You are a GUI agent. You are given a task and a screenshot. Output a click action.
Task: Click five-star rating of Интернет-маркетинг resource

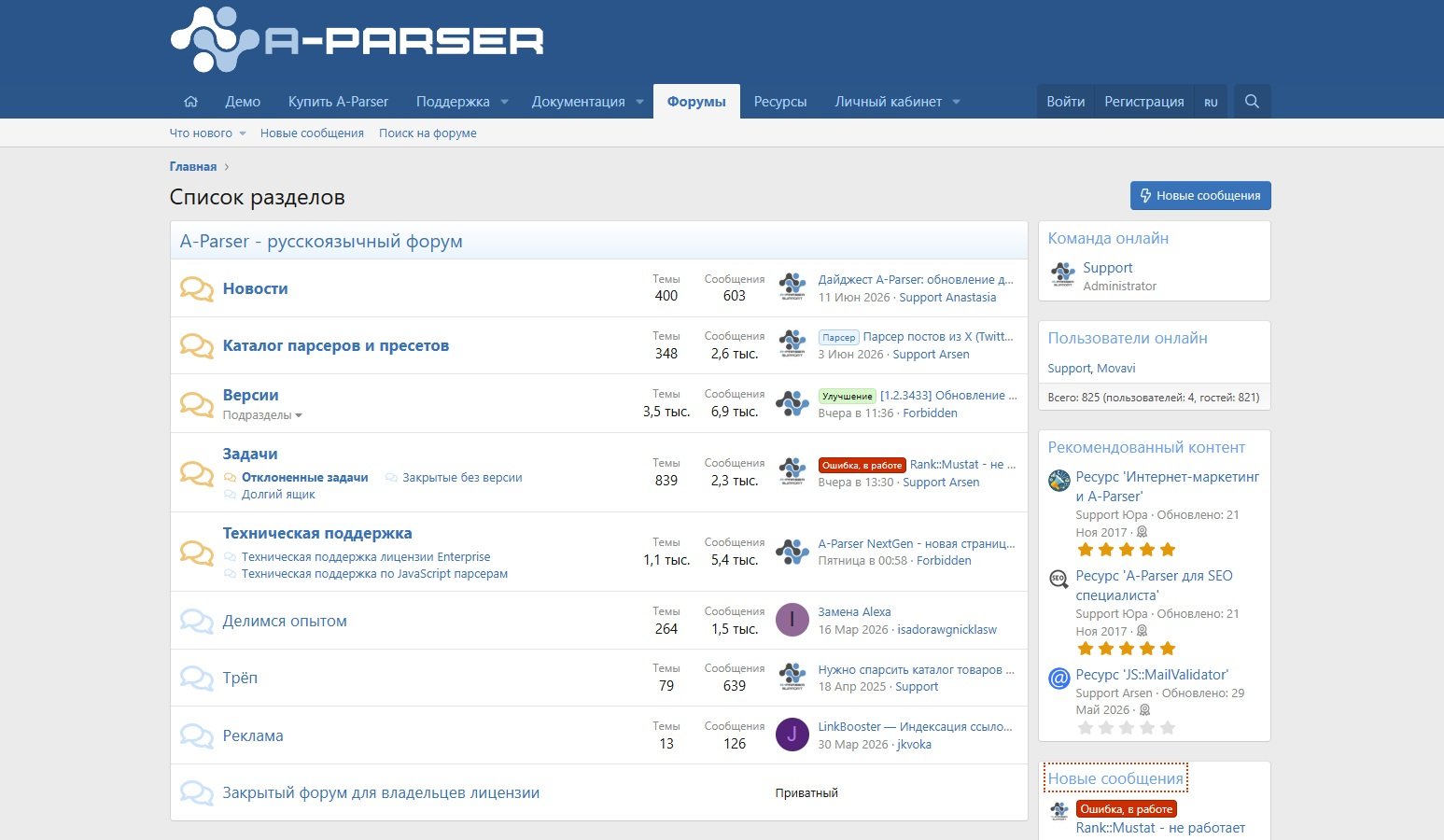1127,550
